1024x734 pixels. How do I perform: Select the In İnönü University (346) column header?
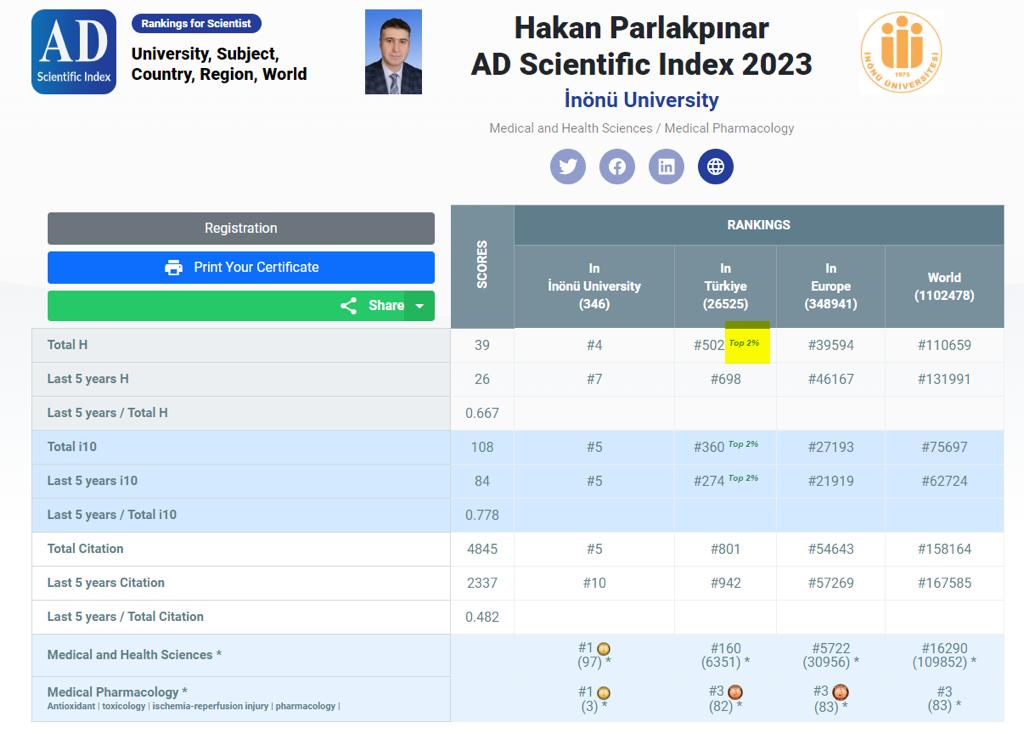(x=594, y=287)
